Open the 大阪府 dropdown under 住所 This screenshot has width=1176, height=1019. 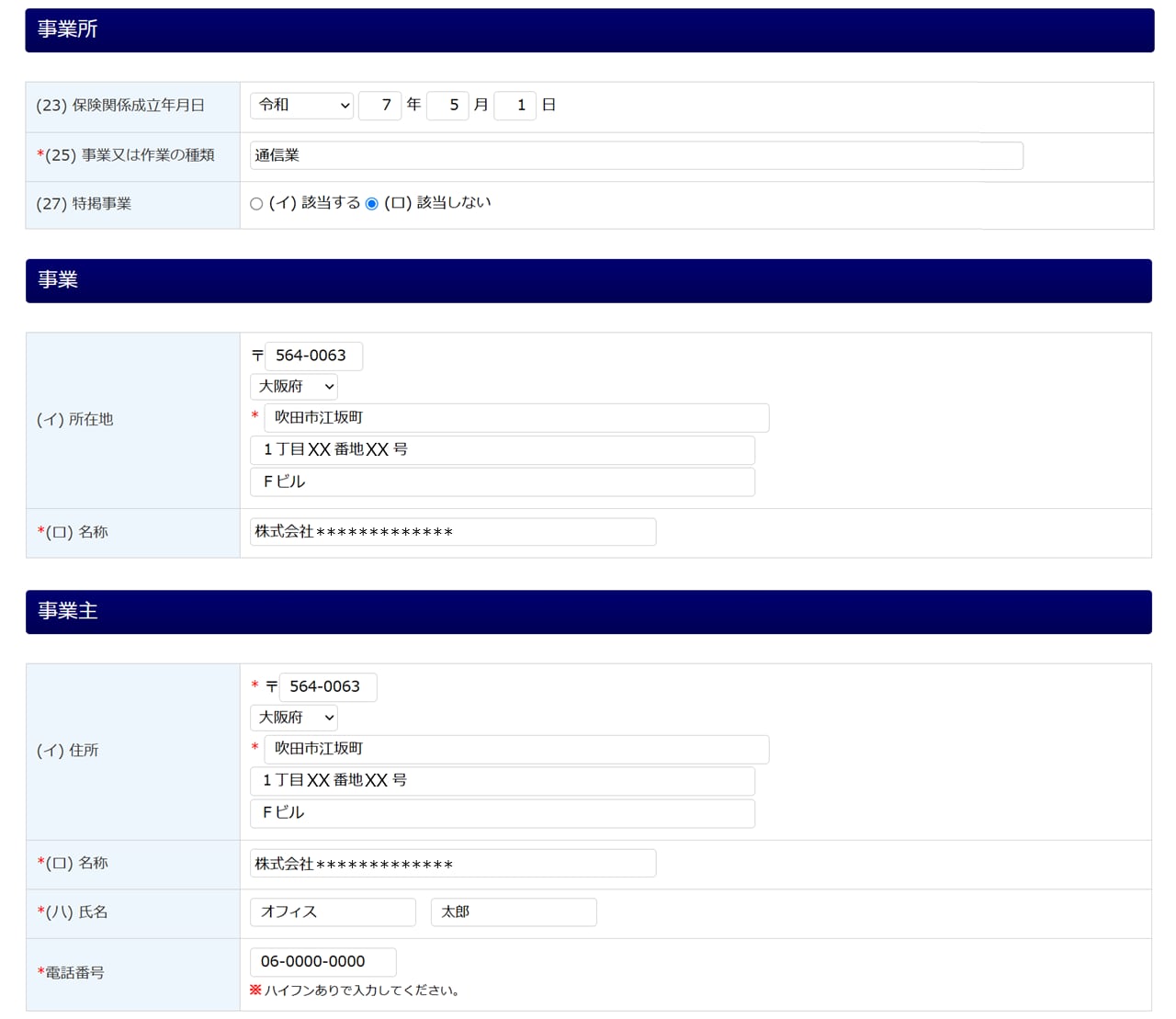click(x=294, y=718)
